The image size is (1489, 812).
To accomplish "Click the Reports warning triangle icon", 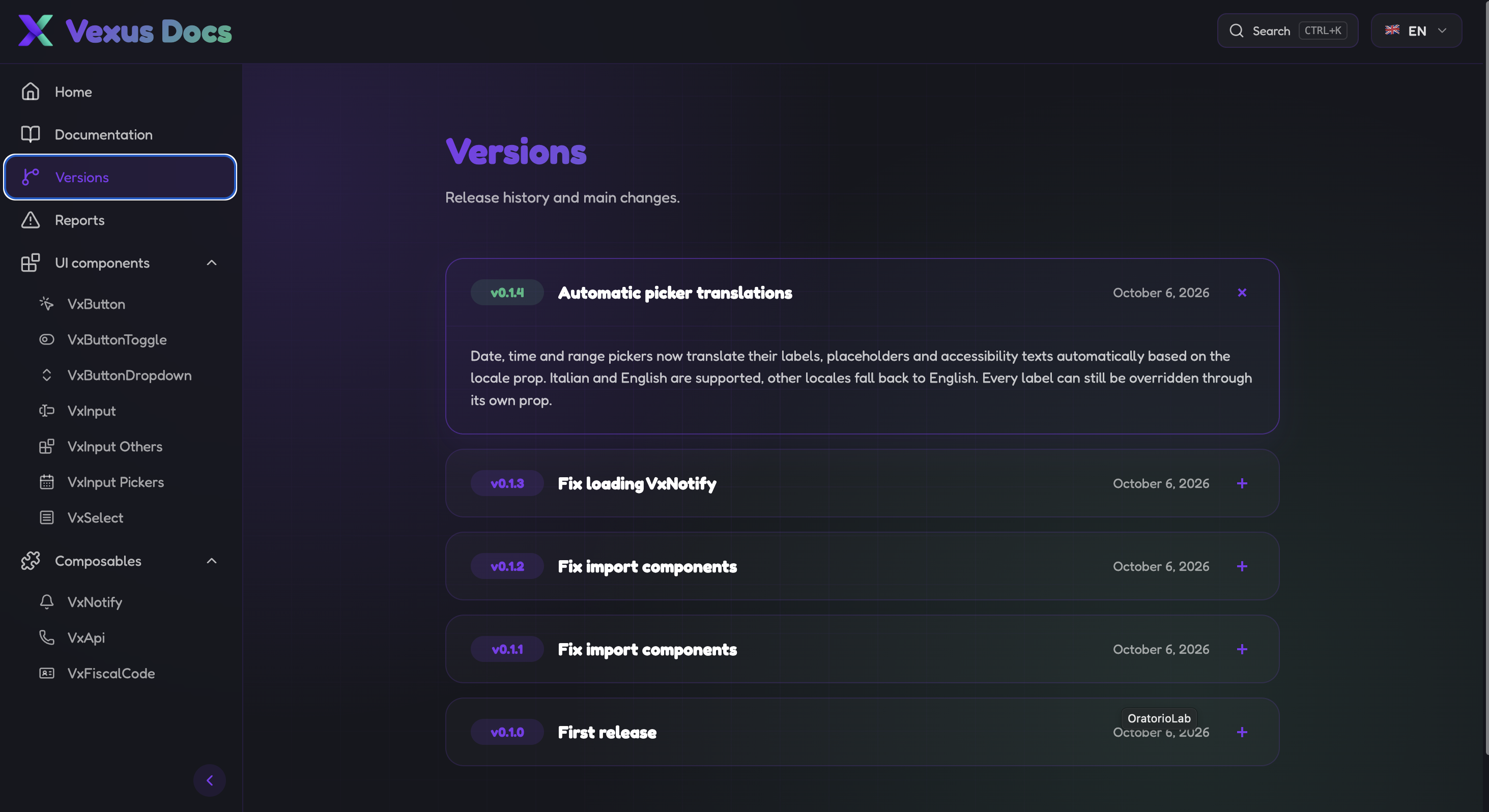I will (x=30, y=220).
